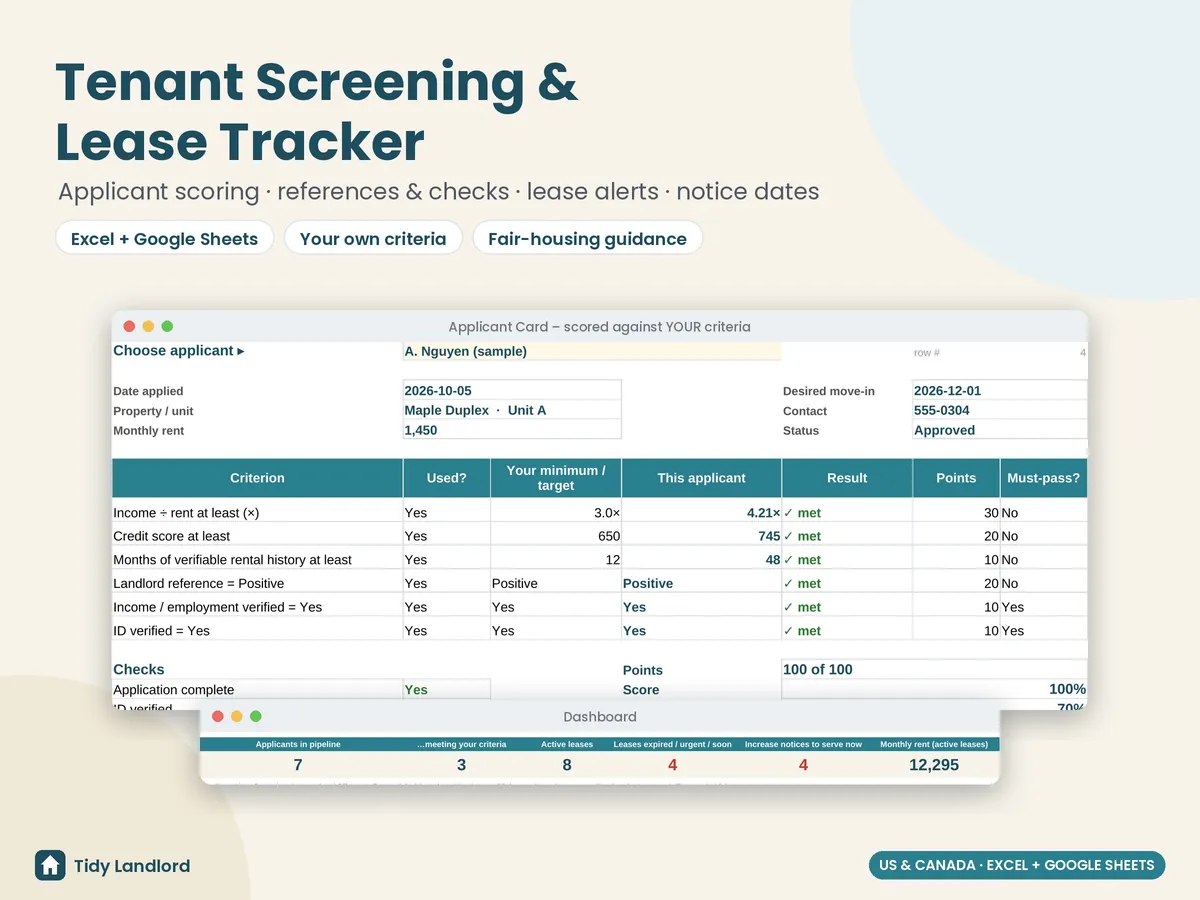Select the 100 of 100 points cell
Image resolution: width=1200 pixels, height=900 pixels.
pyautogui.click(x=934, y=670)
